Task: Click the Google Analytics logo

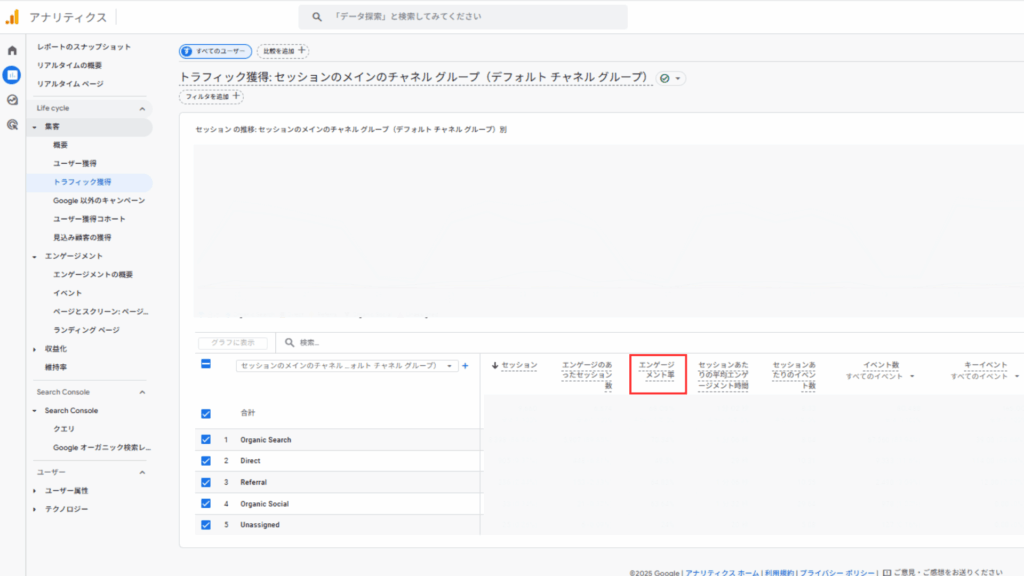Action: [12, 17]
